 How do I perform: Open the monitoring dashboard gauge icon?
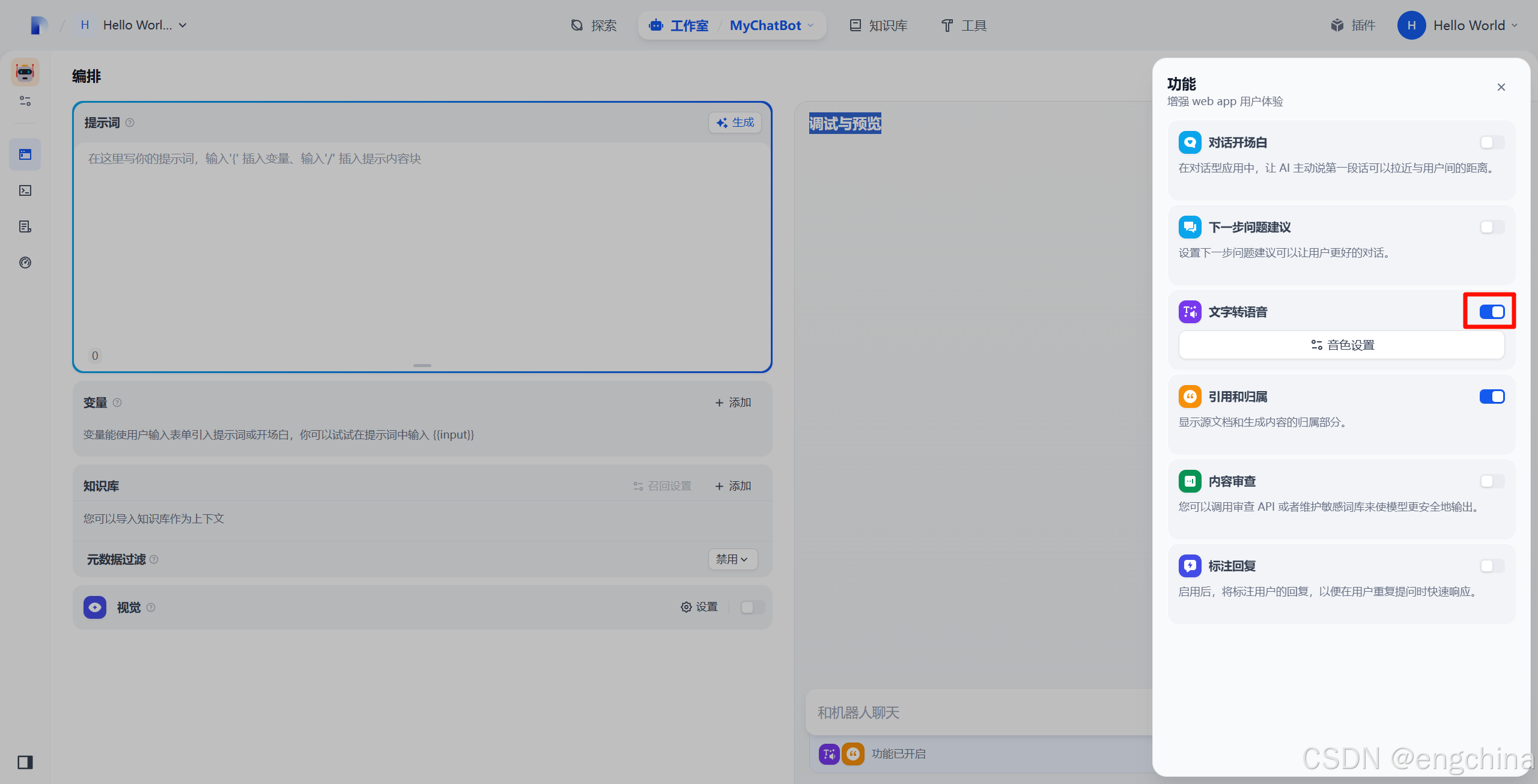point(25,263)
